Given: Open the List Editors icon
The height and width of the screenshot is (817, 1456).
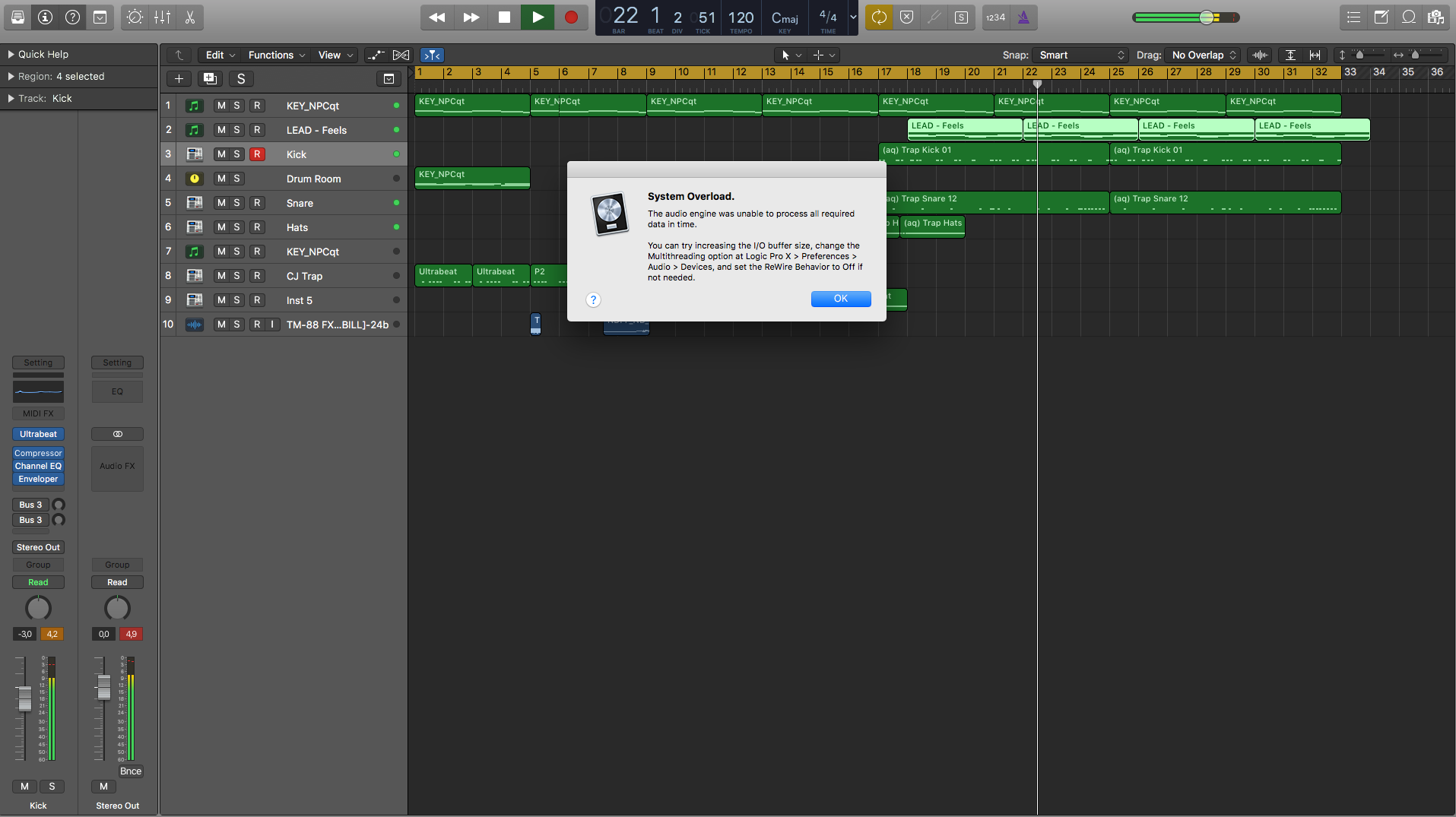Looking at the screenshot, I should (x=1354, y=17).
